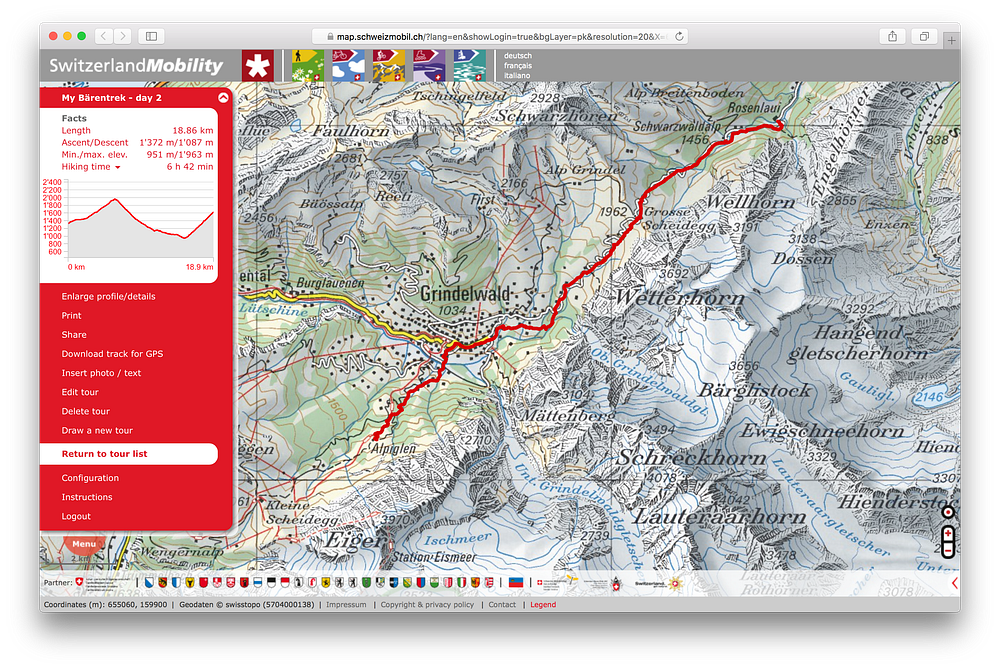Click the Rosenlaui route endpoint marker

click(x=779, y=126)
